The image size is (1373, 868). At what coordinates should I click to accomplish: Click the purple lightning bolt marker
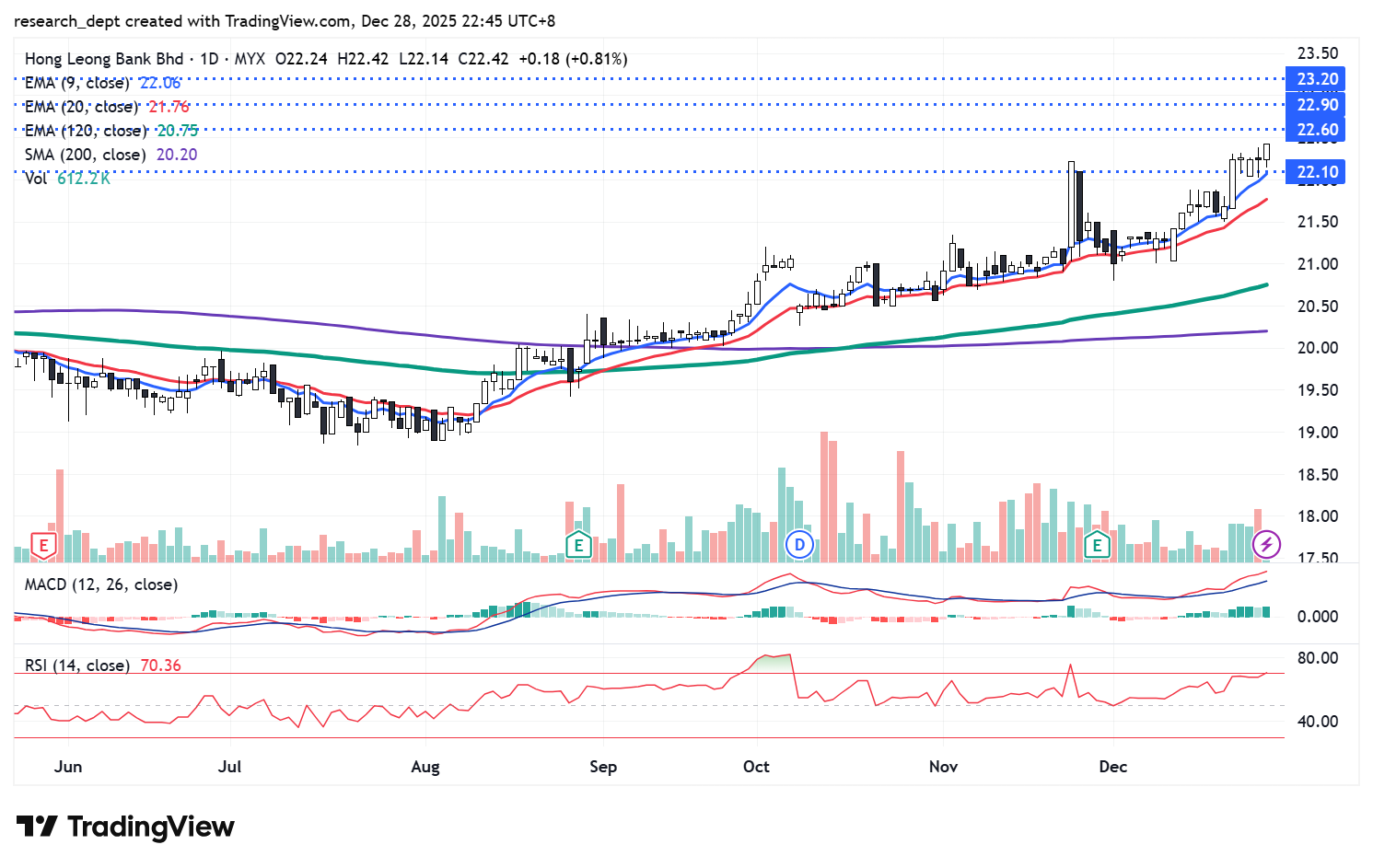point(1266,545)
